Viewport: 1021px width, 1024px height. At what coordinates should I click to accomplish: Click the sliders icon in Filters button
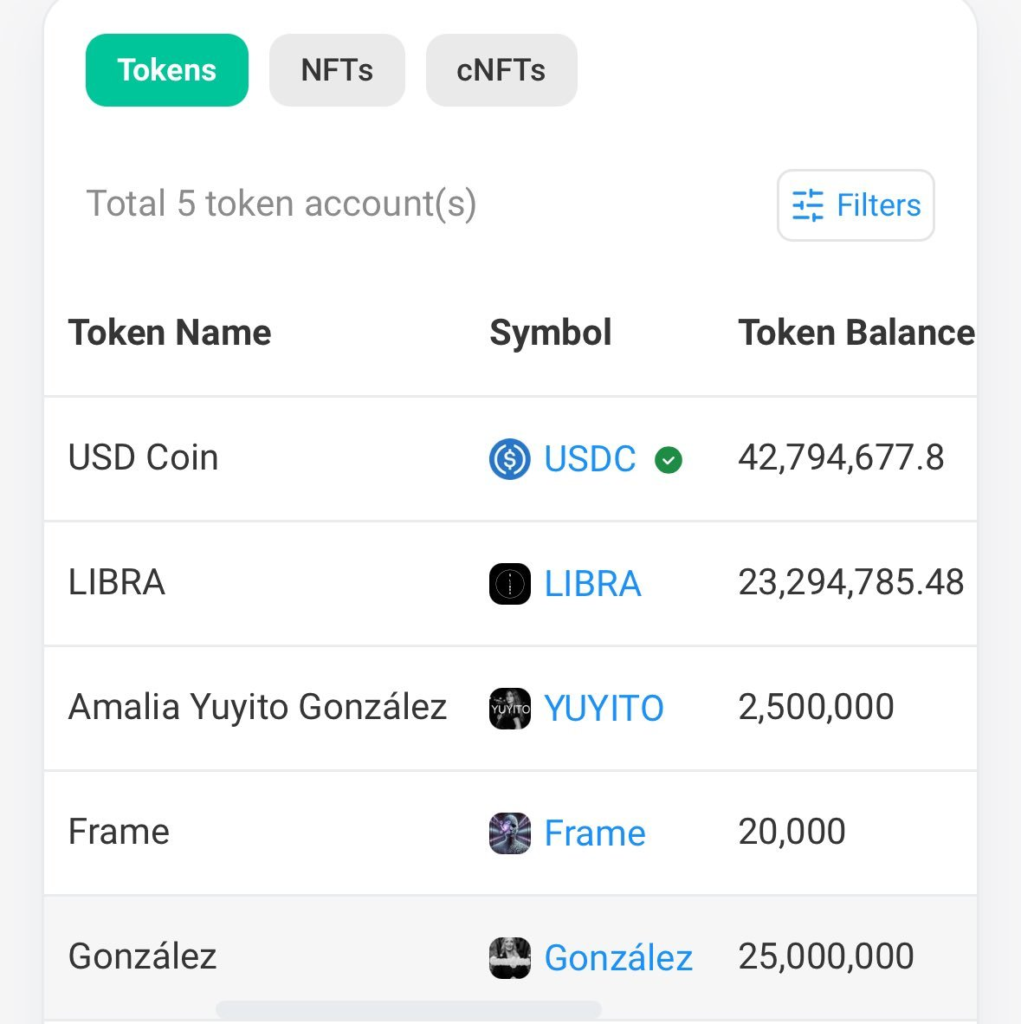coord(808,205)
